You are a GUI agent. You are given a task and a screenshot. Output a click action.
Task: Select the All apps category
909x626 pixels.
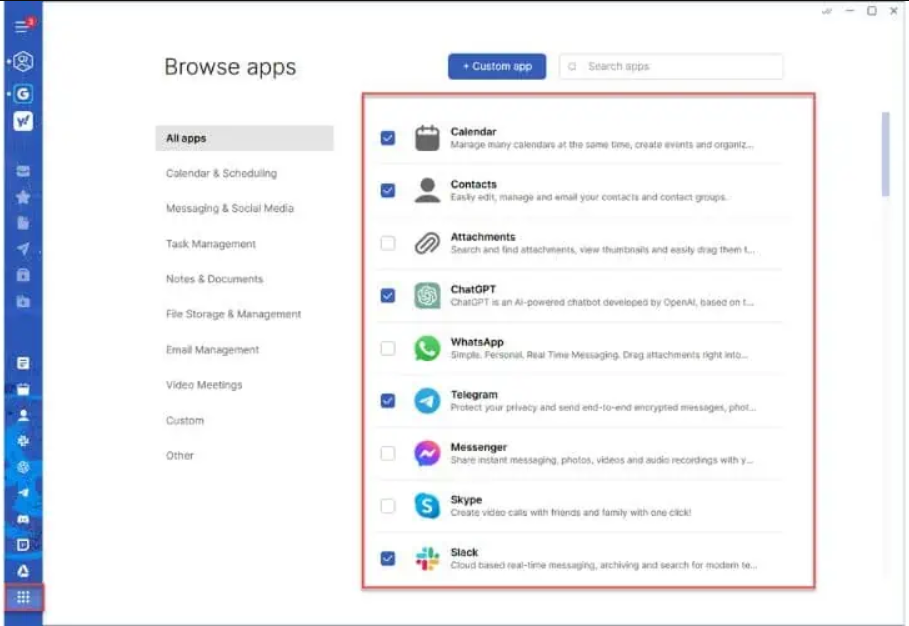245,138
